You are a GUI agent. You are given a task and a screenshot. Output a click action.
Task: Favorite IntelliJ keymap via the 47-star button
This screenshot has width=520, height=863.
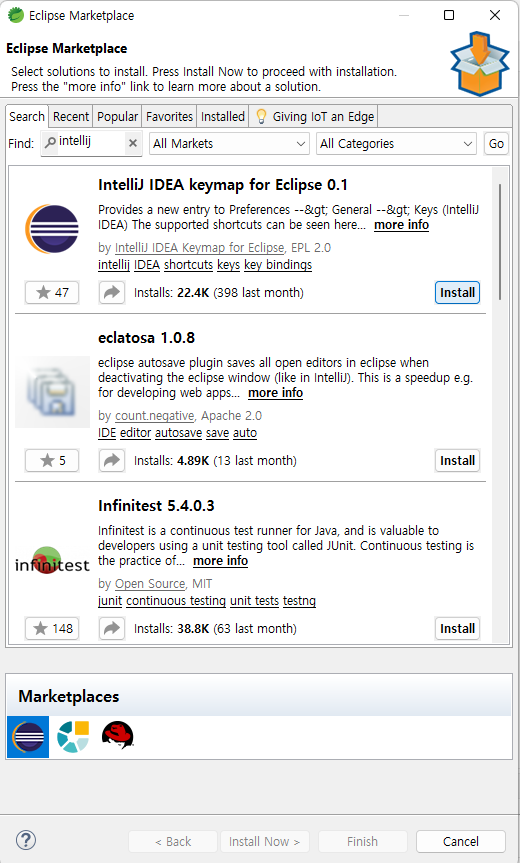click(x=52, y=292)
